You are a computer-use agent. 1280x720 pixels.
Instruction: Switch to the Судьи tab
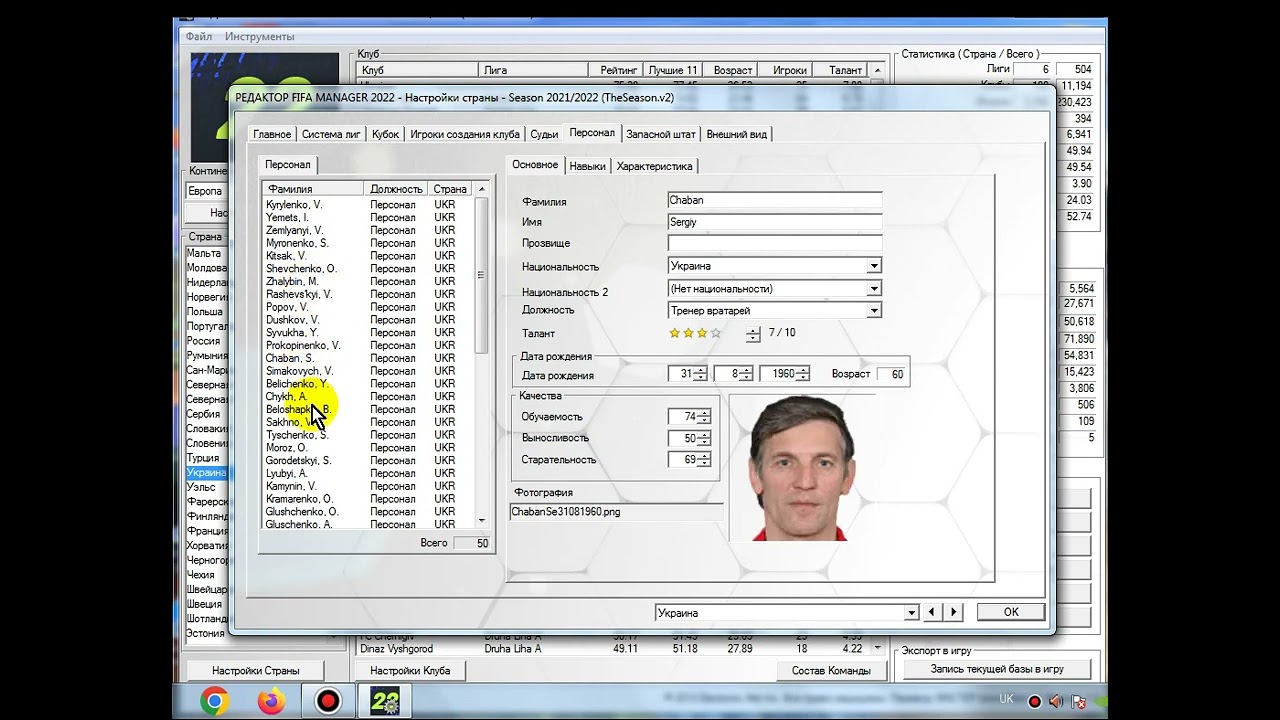544,134
